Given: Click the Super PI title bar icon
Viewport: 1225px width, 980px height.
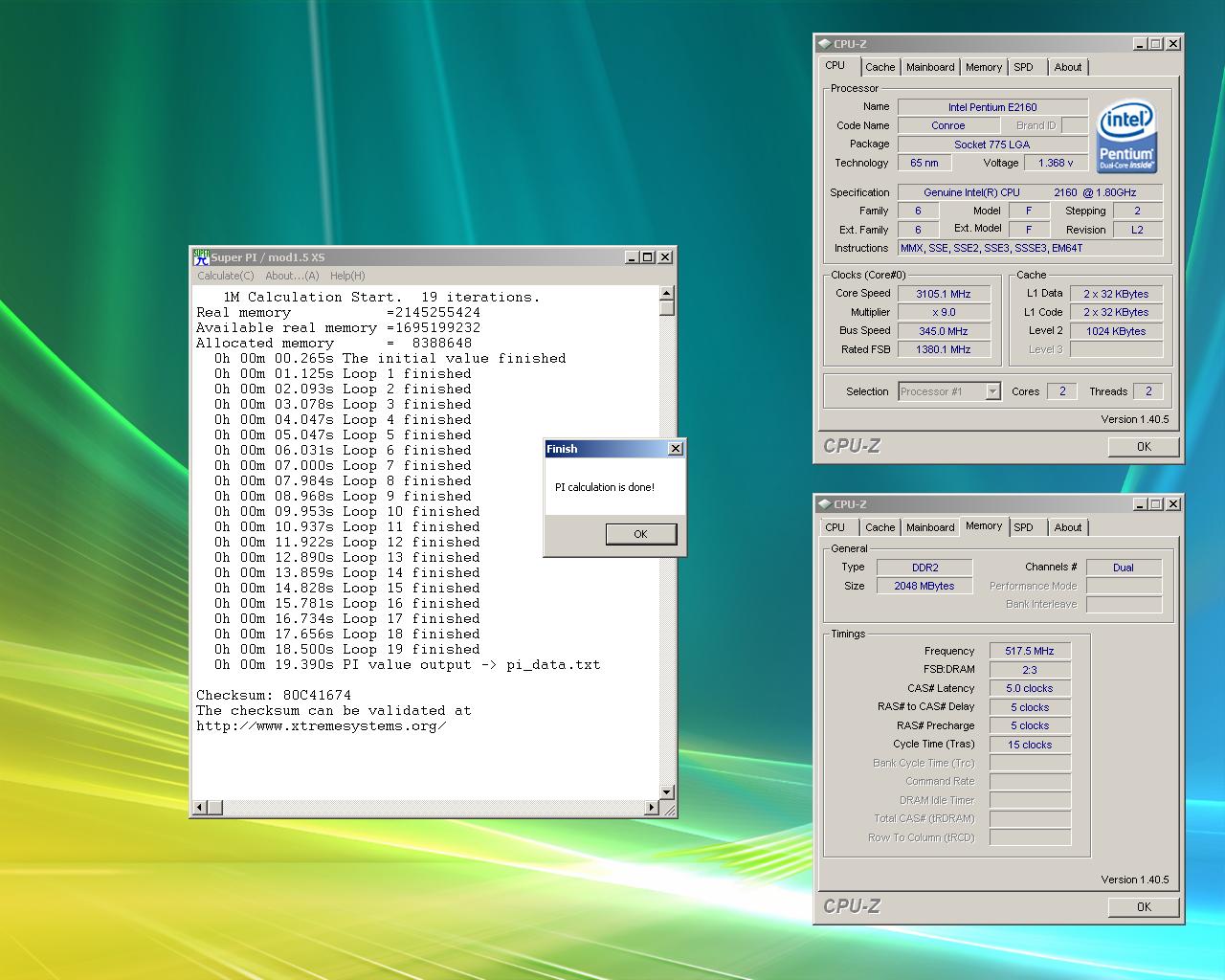Looking at the screenshot, I should (201, 256).
